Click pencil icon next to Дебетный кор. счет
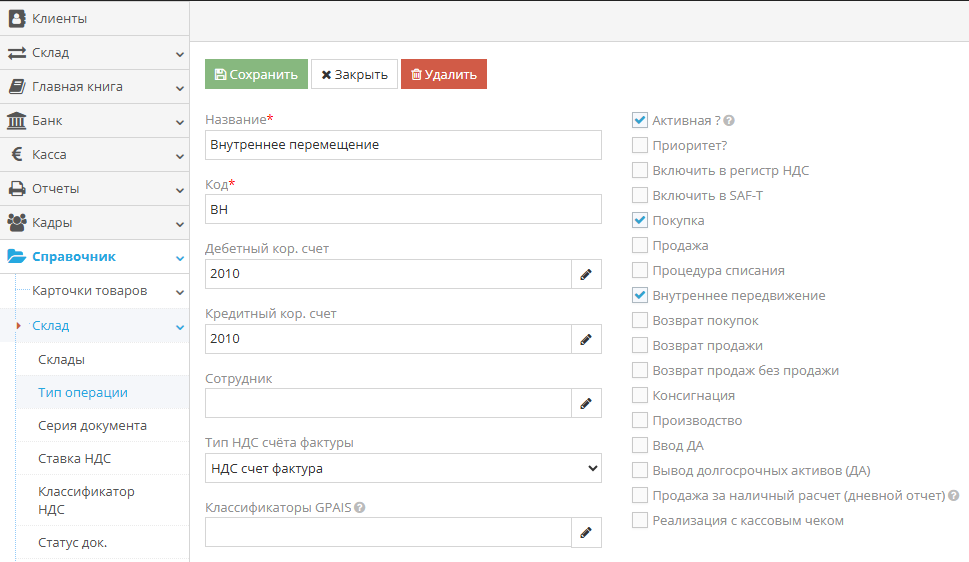This screenshot has width=969, height=562. pyautogui.click(x=586, y=274)
